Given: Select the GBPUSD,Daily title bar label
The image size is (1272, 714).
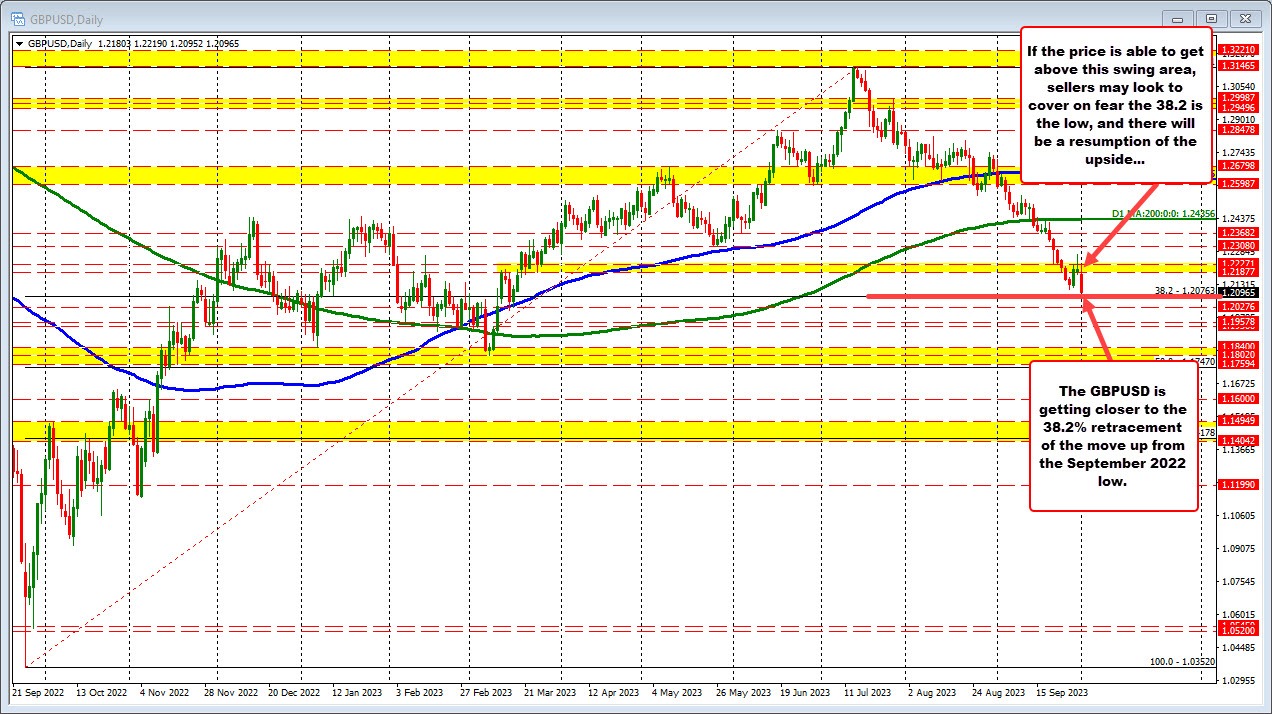Looking at the screenshot, I should [65, 19].
